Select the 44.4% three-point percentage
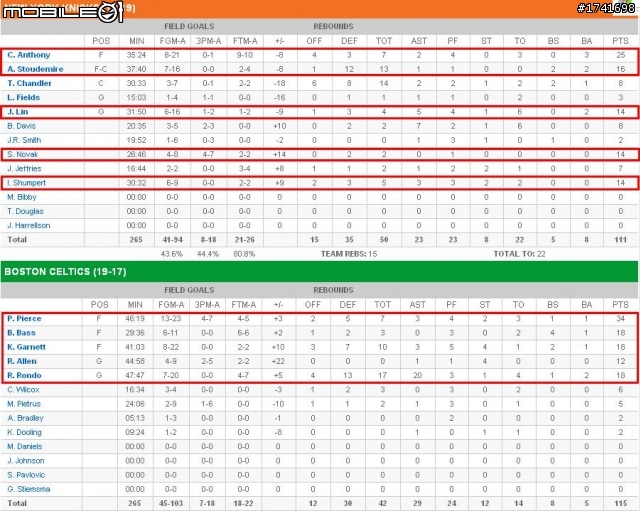This screenshot has height=511, width=640. point(208,254)
